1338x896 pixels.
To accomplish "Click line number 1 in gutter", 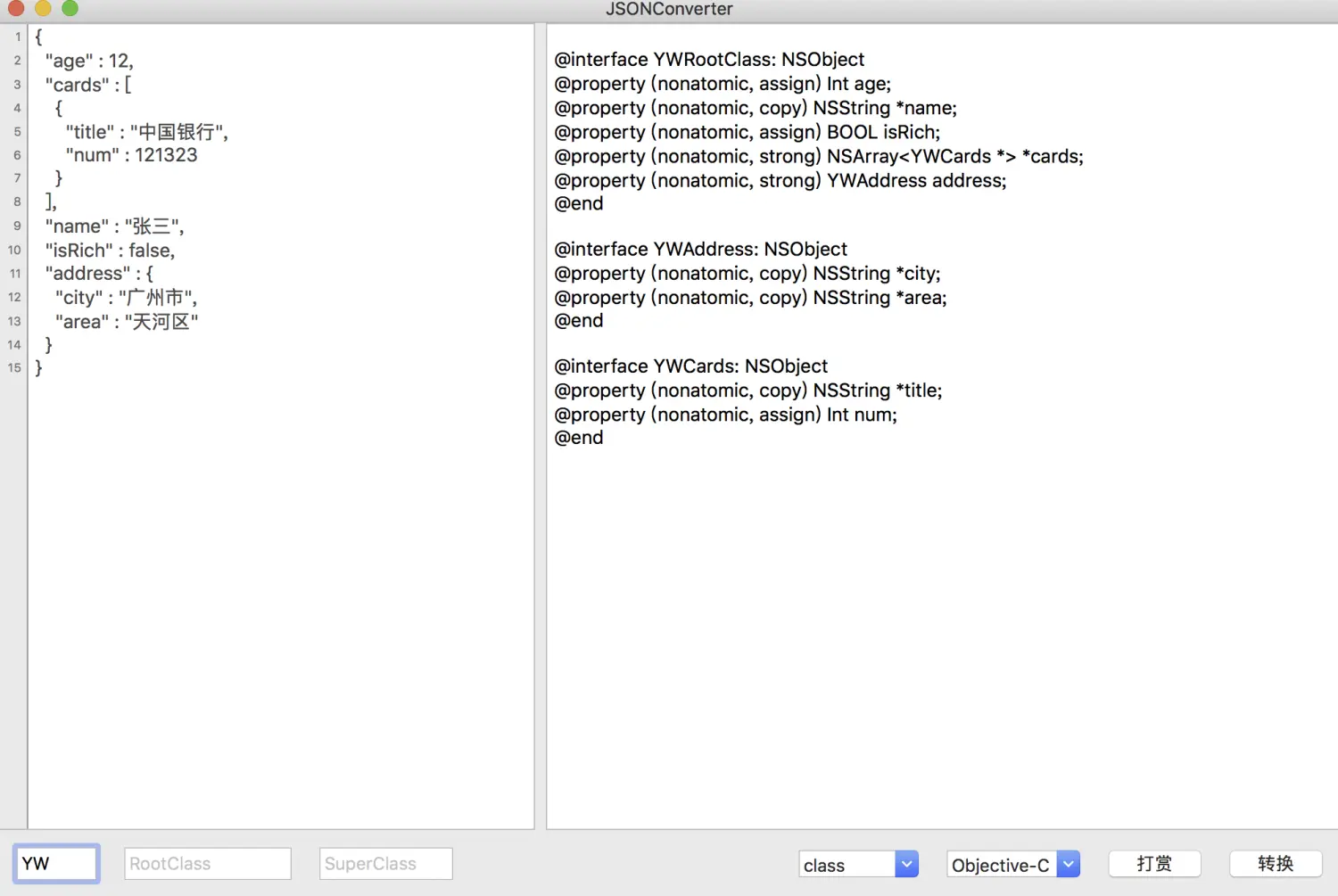I will (18, 37).
